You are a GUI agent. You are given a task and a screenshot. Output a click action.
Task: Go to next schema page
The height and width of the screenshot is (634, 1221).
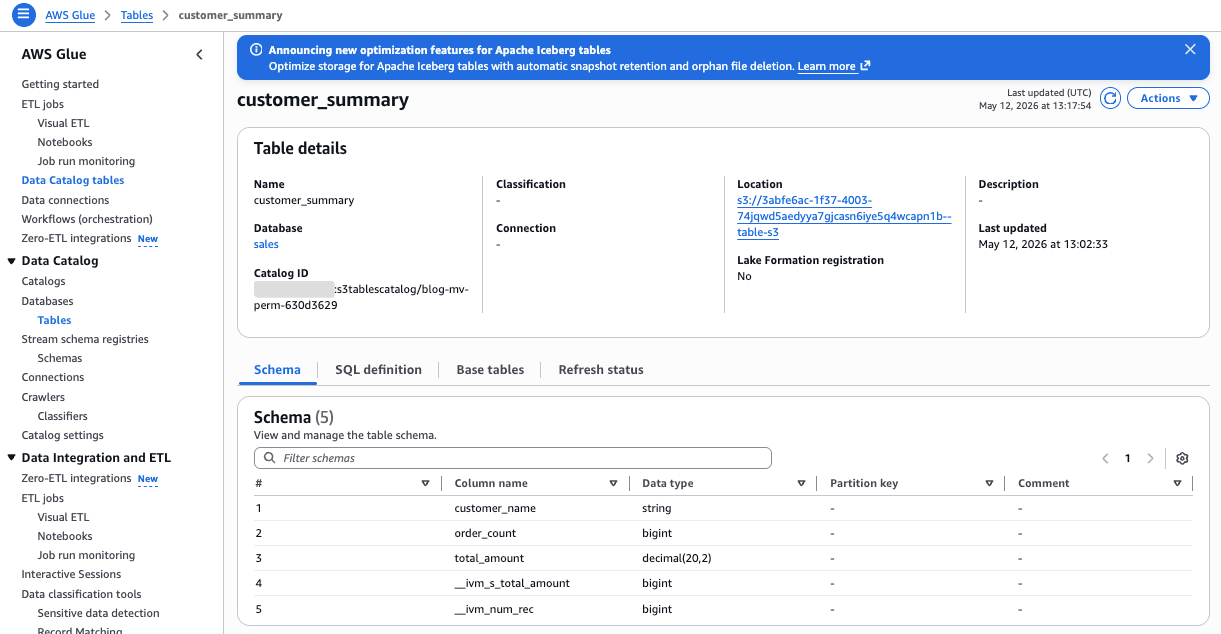click(x=1150, y=458)
